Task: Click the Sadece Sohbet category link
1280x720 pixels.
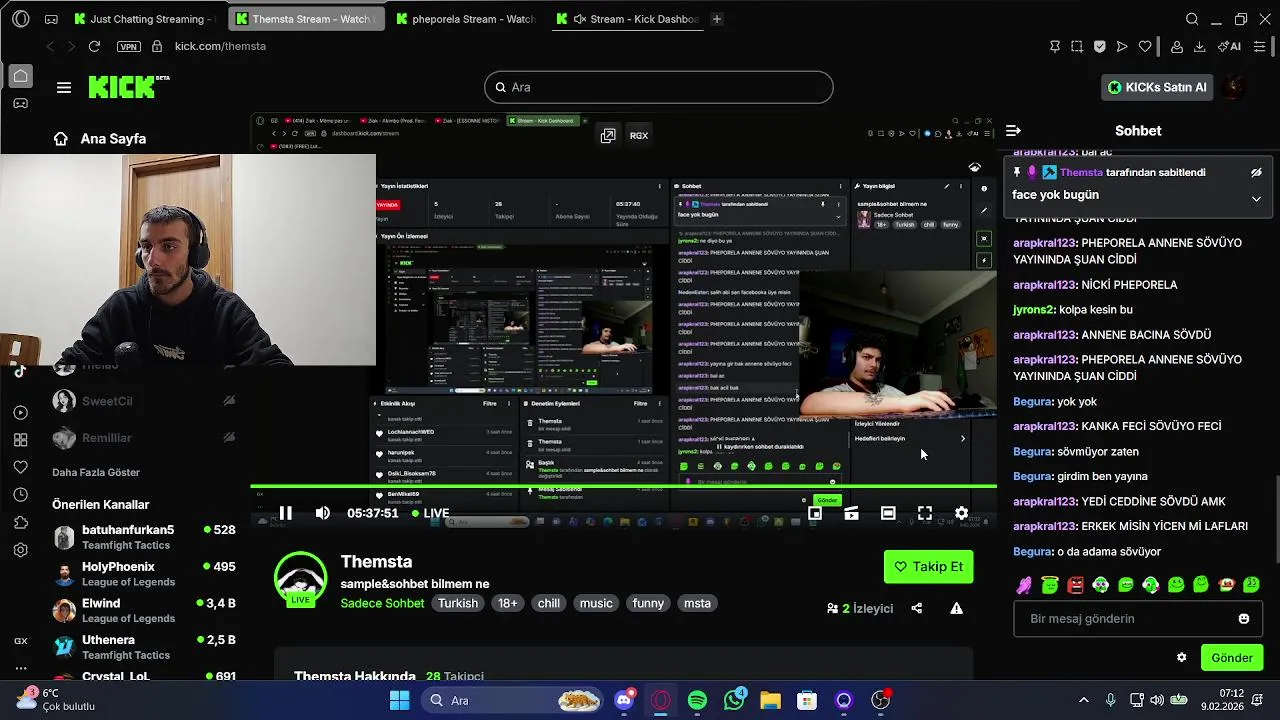Action: pyautogui.click(x=382, y=603)
